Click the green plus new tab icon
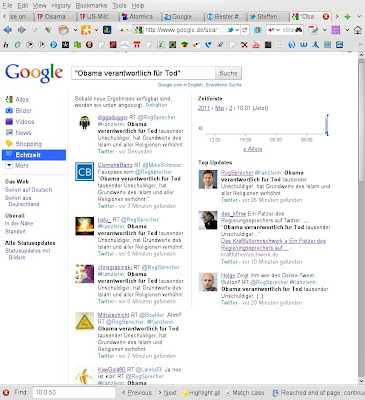 (347, 16)
